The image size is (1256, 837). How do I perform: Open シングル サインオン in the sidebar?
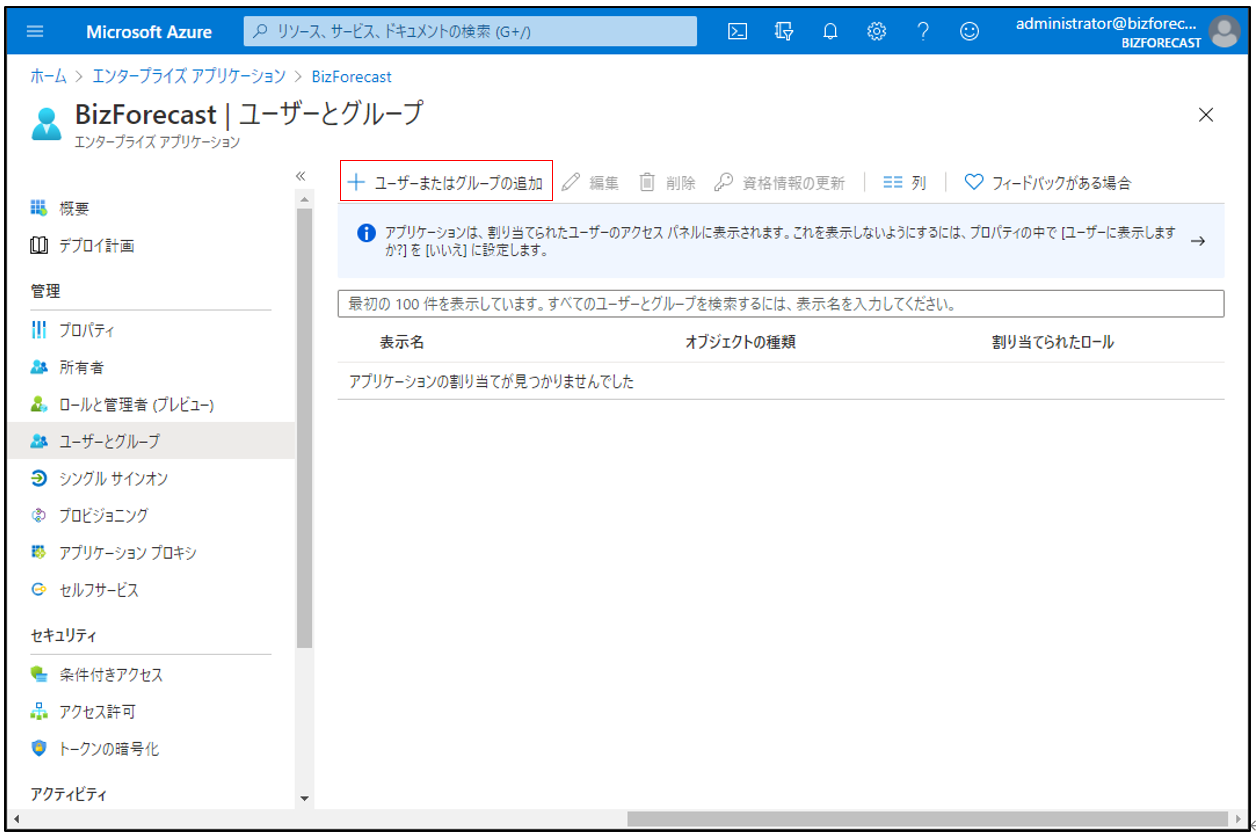pyautogui.click(x=113, y=479)
